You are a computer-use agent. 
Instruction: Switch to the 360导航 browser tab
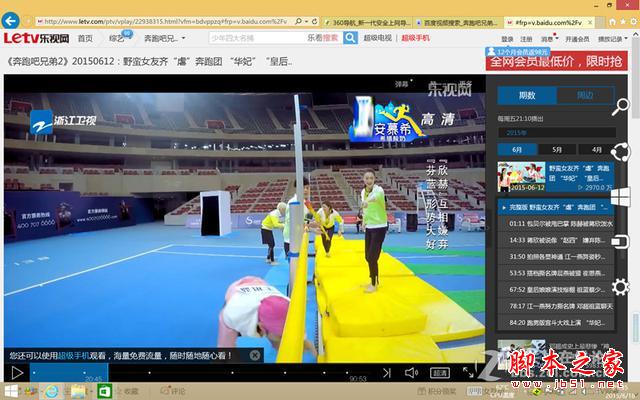pyautogui.click(x=369, y=22)
